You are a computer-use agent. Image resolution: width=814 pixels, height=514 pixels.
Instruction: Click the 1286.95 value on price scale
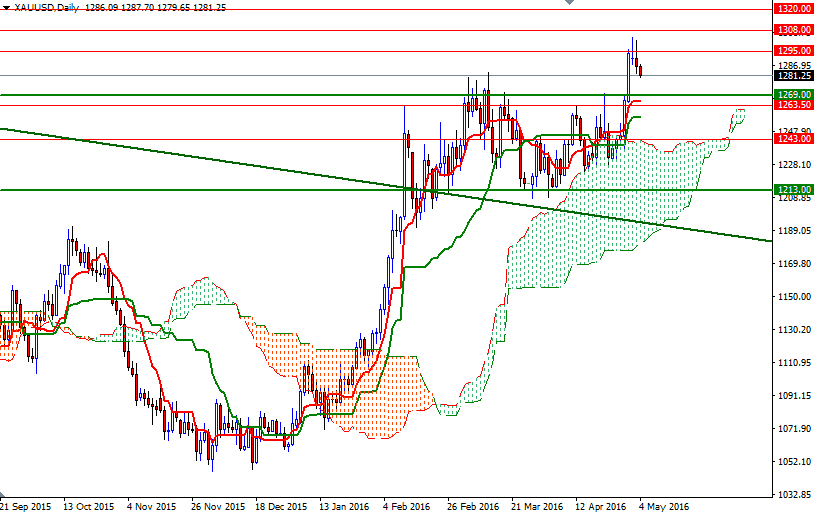point(794,66)
